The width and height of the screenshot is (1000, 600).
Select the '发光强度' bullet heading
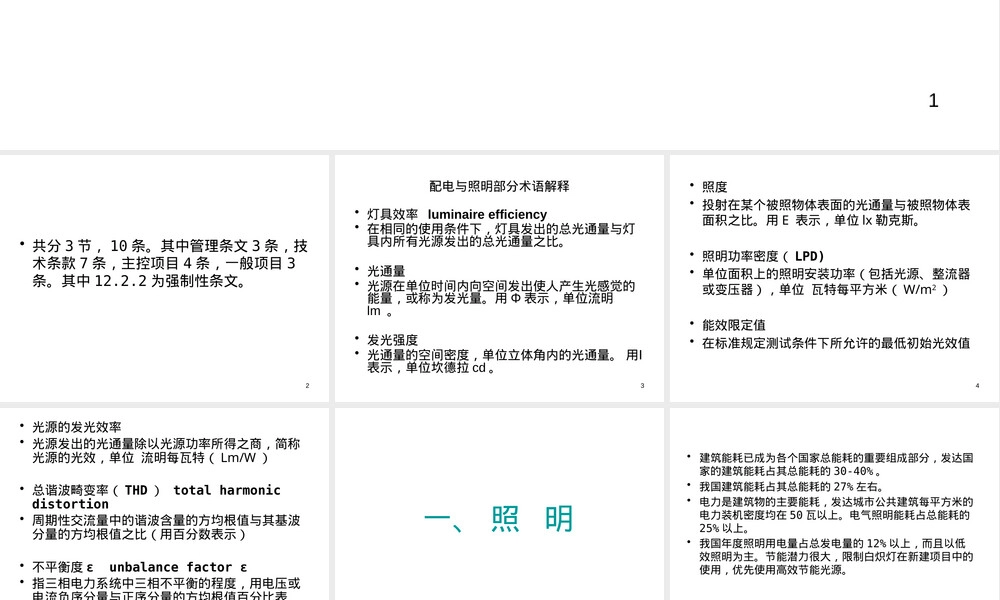click(x=392, y=340)
